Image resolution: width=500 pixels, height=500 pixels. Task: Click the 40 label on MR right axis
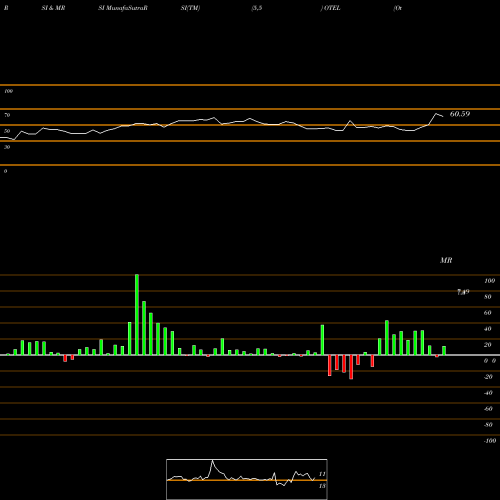tap(488, 329)
